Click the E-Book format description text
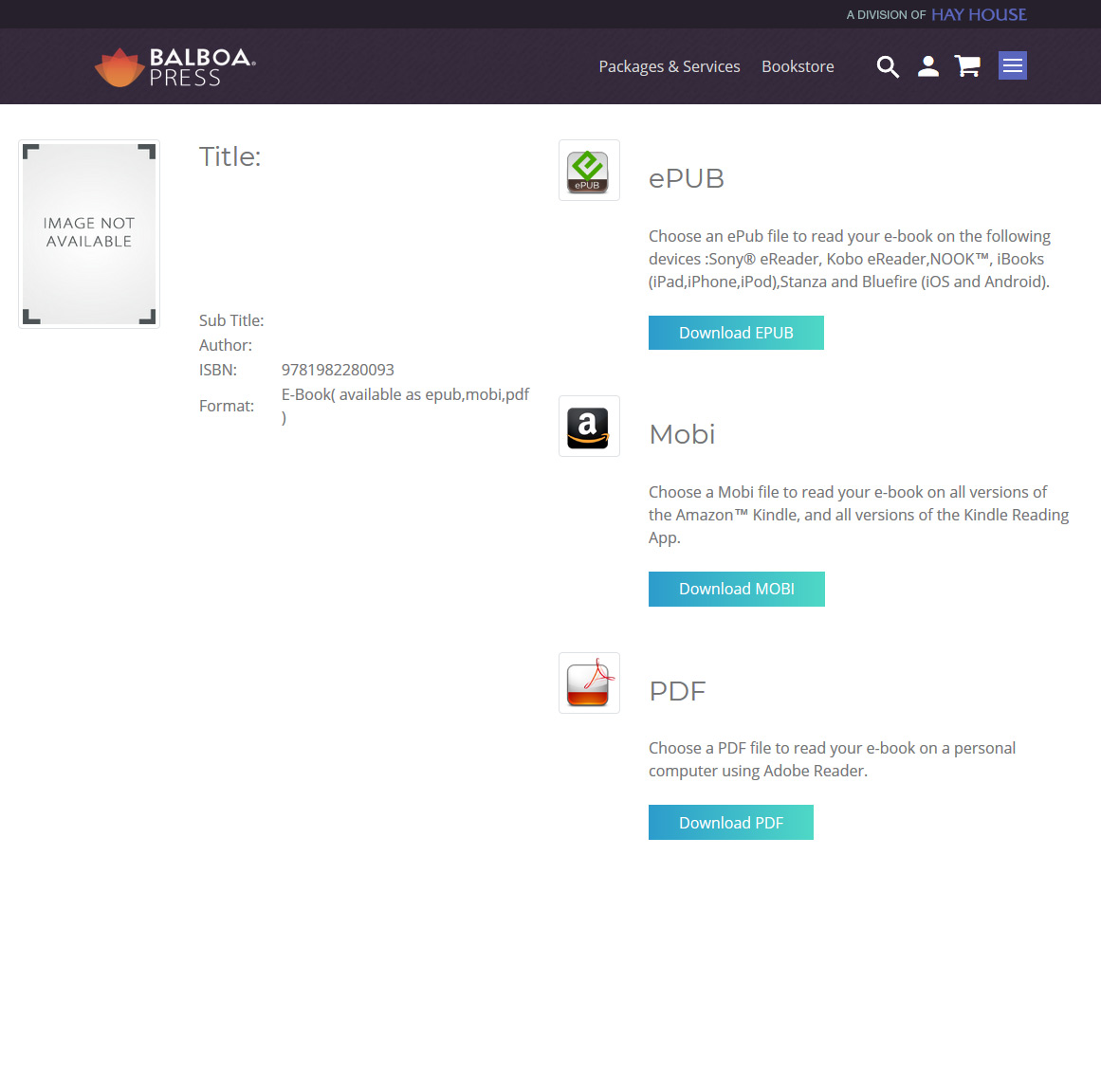The height and width of the screenshot is (1092, 1101). coord(405,395)
